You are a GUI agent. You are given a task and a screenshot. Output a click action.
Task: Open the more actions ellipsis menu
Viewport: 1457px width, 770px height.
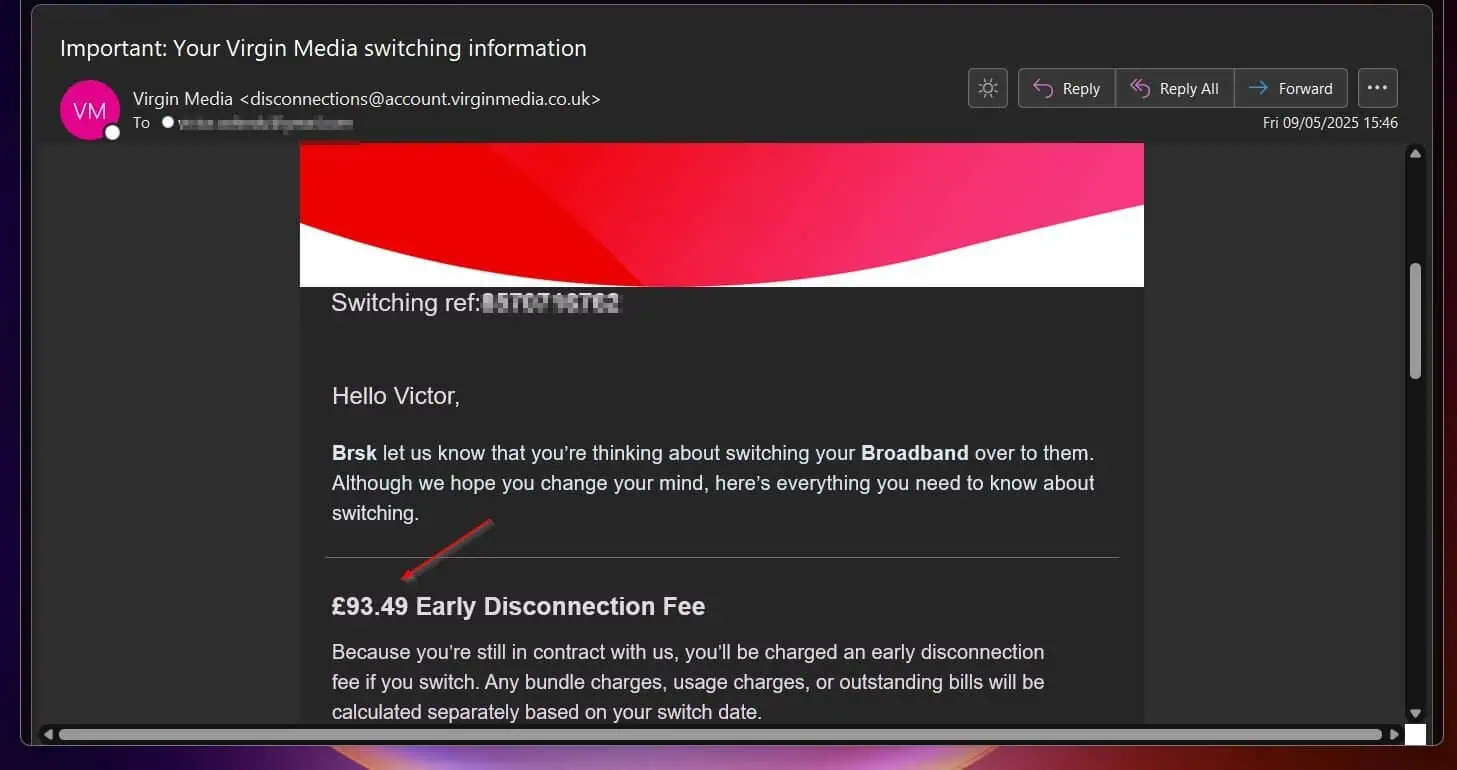(x=1377, y=88)
